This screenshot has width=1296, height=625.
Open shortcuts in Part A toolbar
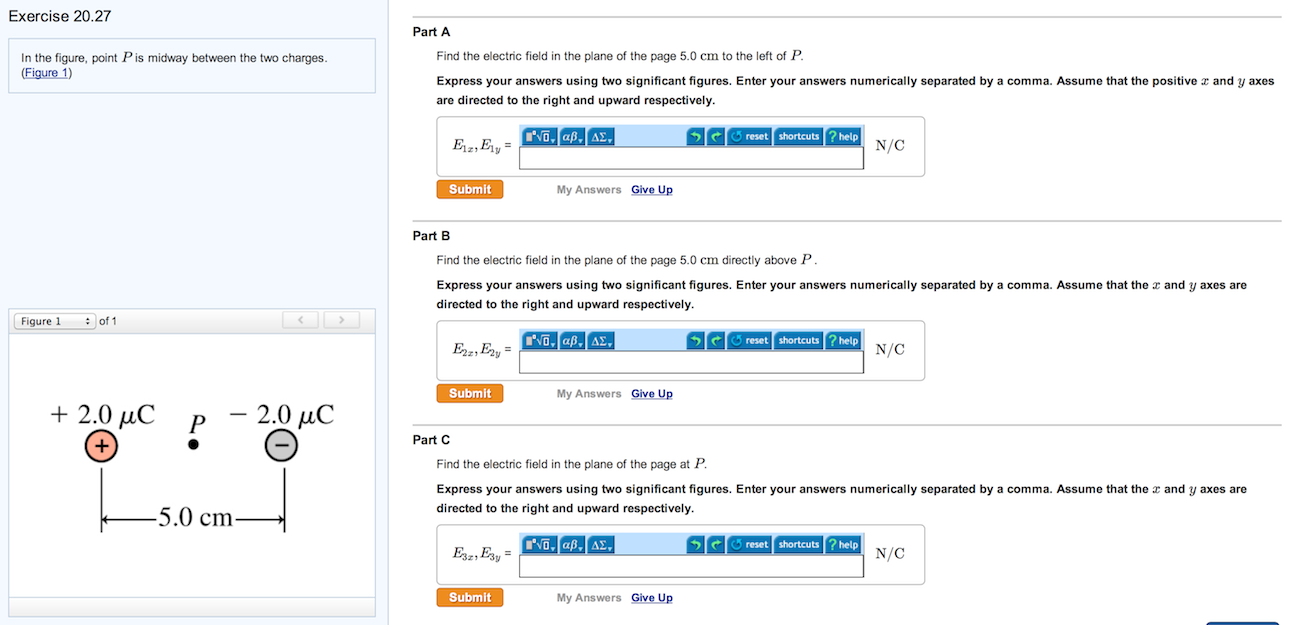click(x=798, y=136)
